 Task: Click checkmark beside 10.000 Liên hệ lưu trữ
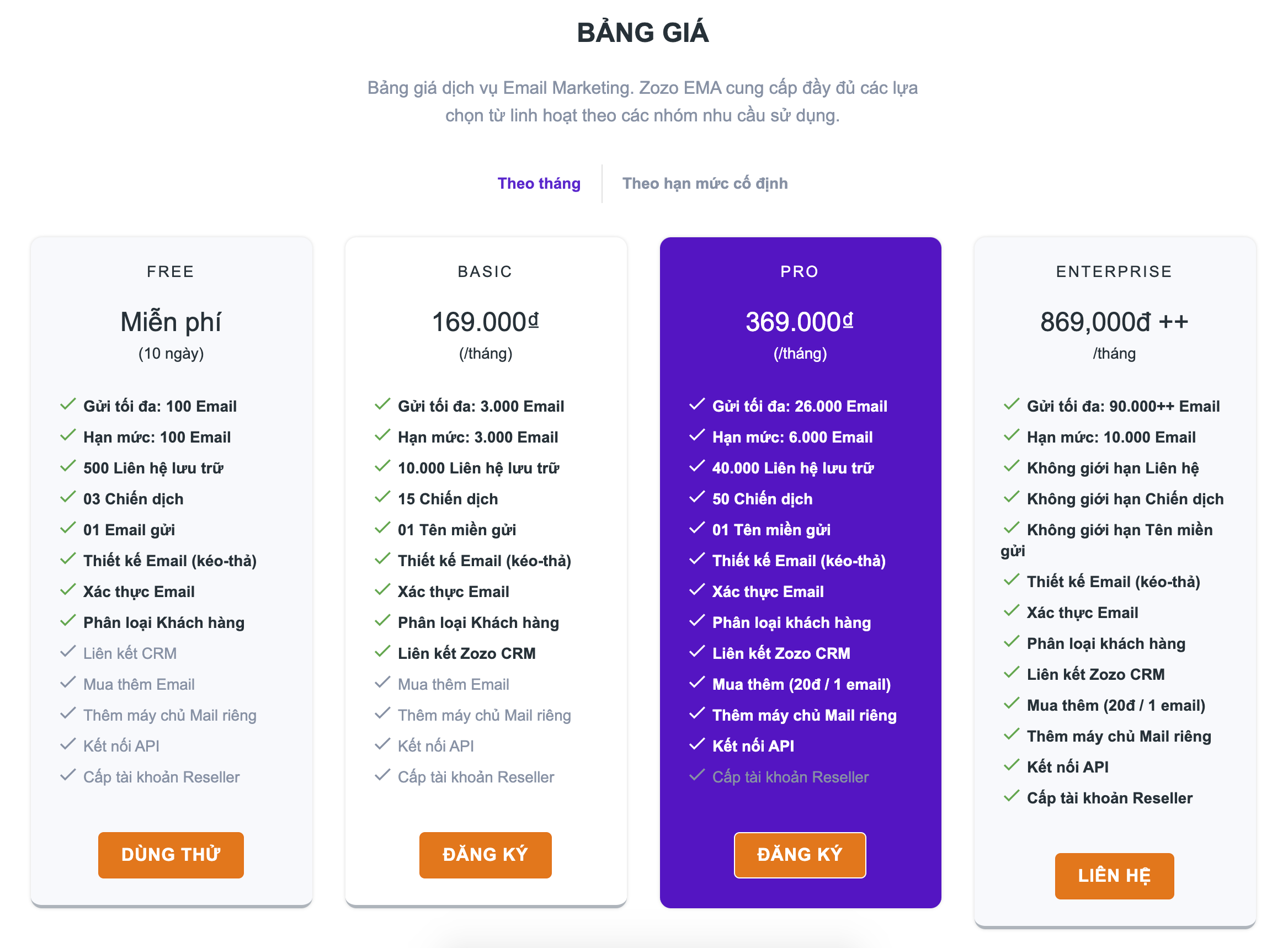coord(382,466)
